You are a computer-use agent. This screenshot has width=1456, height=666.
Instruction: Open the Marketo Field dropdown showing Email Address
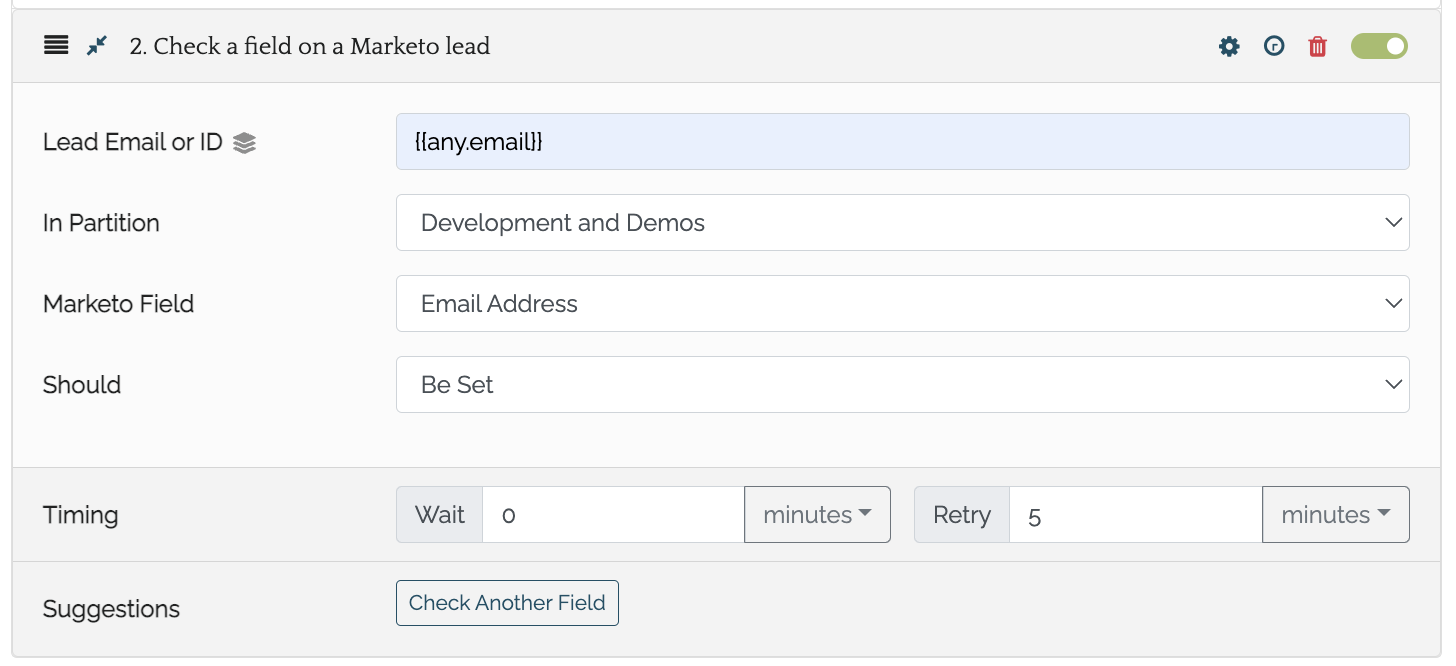tap(903, 303)
